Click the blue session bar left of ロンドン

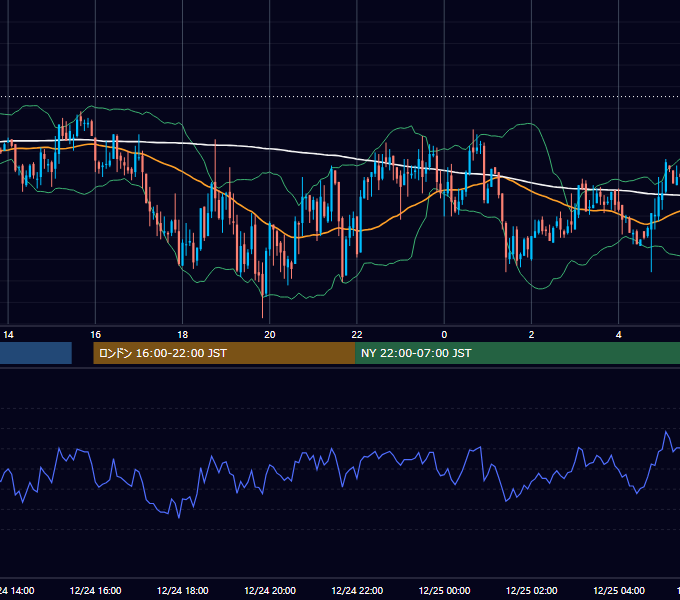(36, 353)
